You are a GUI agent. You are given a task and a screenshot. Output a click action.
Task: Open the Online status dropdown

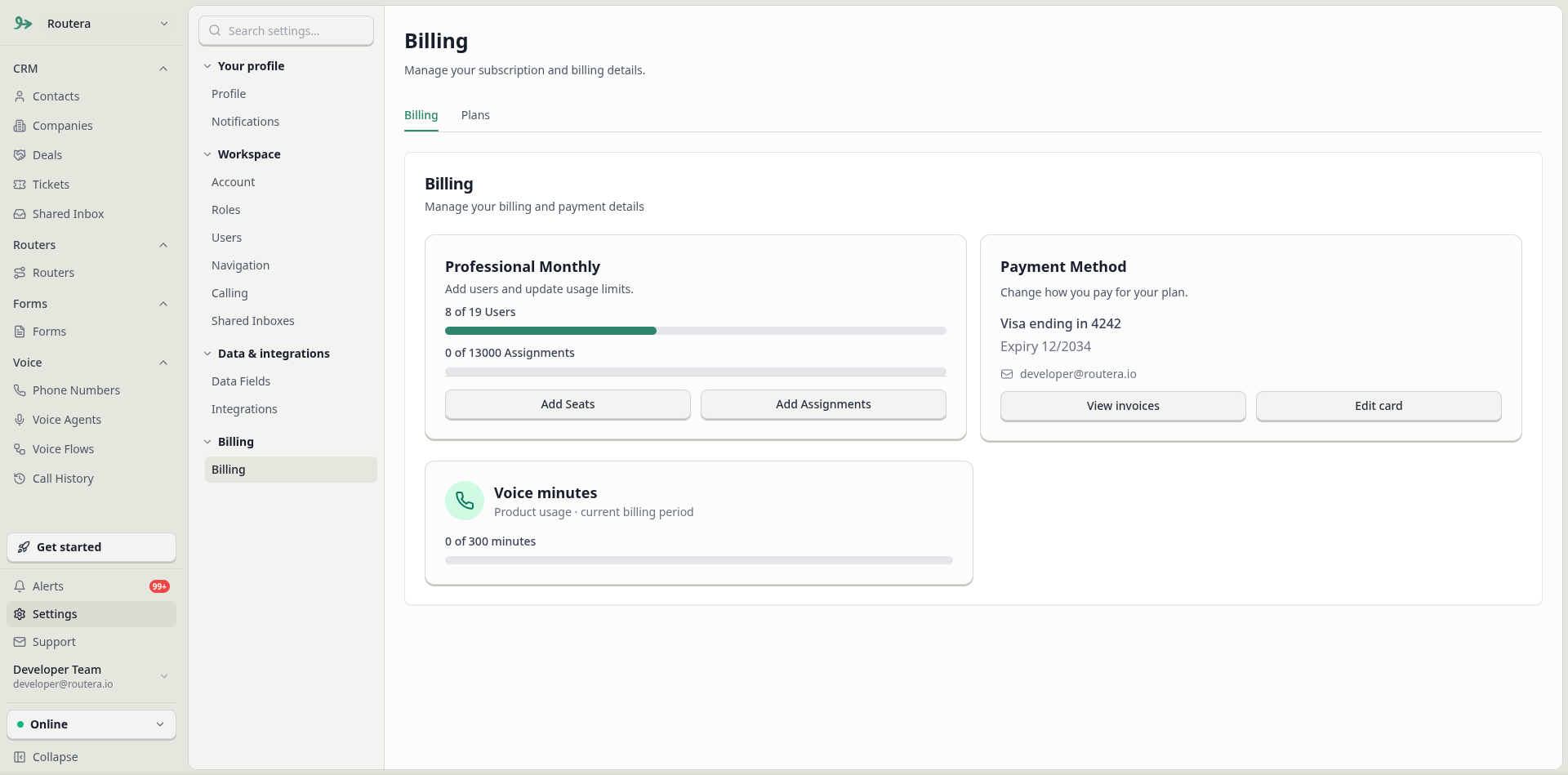pyautogui.click(x=91, y=724)
